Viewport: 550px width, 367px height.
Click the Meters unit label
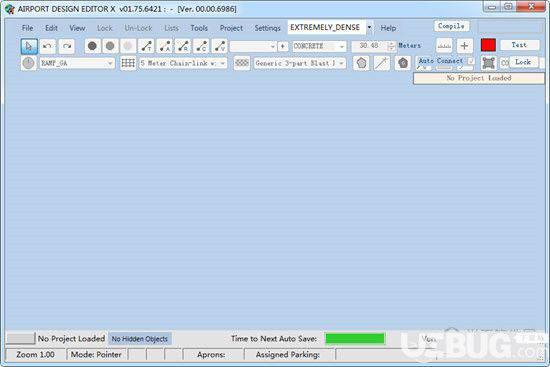[410, 46]
